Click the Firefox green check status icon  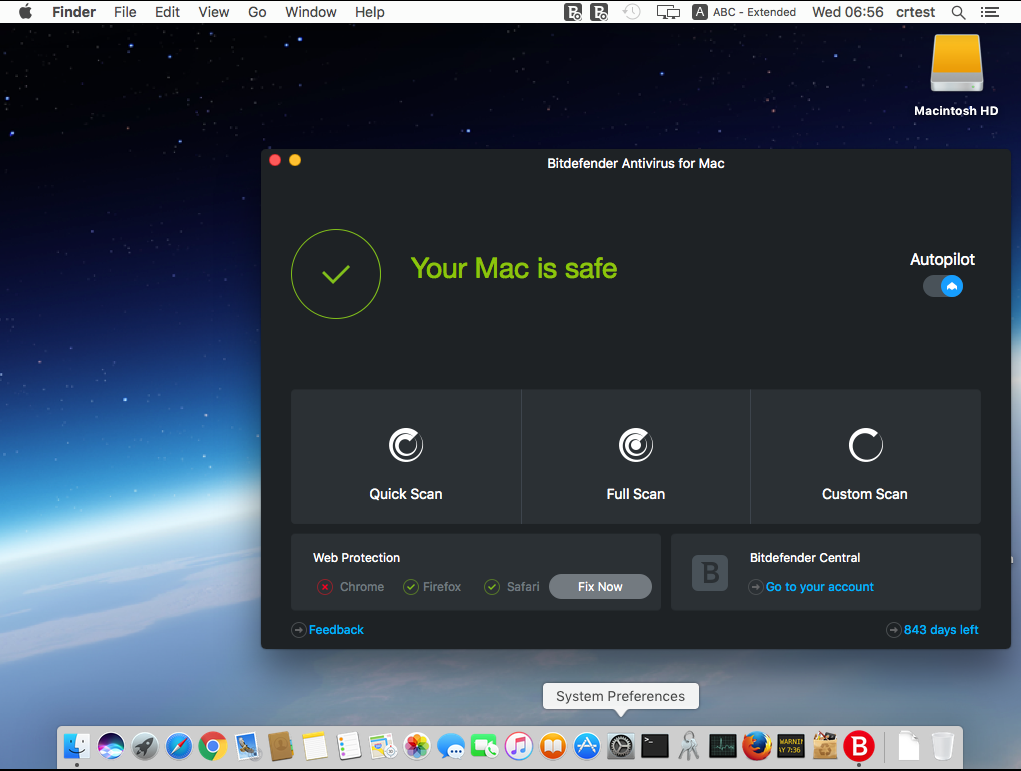[x=411, y=587]
